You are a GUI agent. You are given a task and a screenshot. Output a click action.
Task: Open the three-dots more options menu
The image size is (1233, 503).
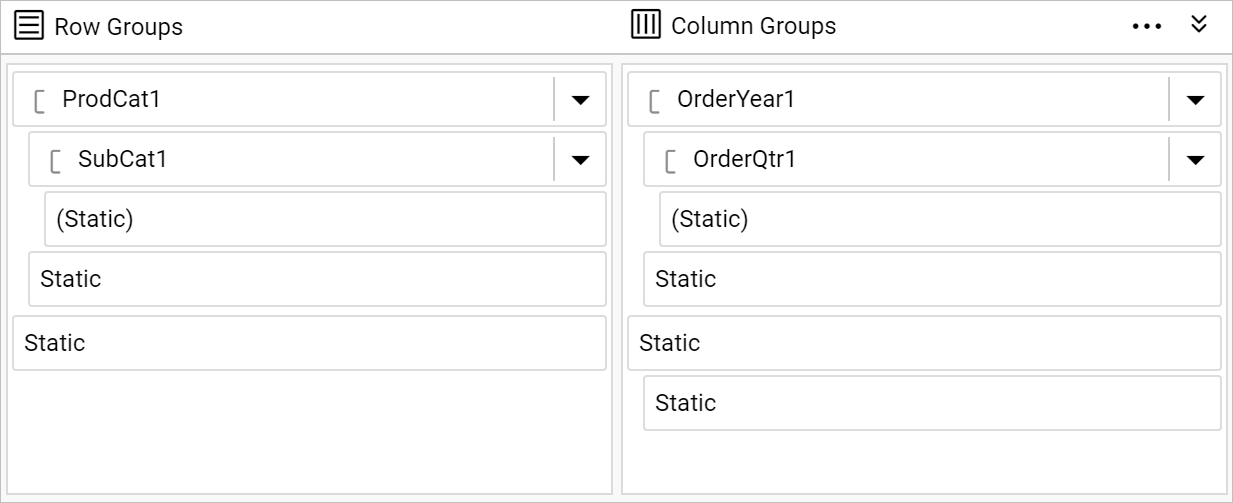(1146, 26)
